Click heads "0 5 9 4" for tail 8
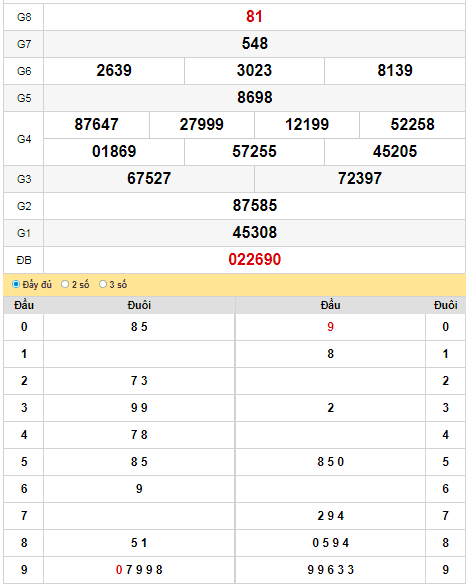 [x=330, y=543]
